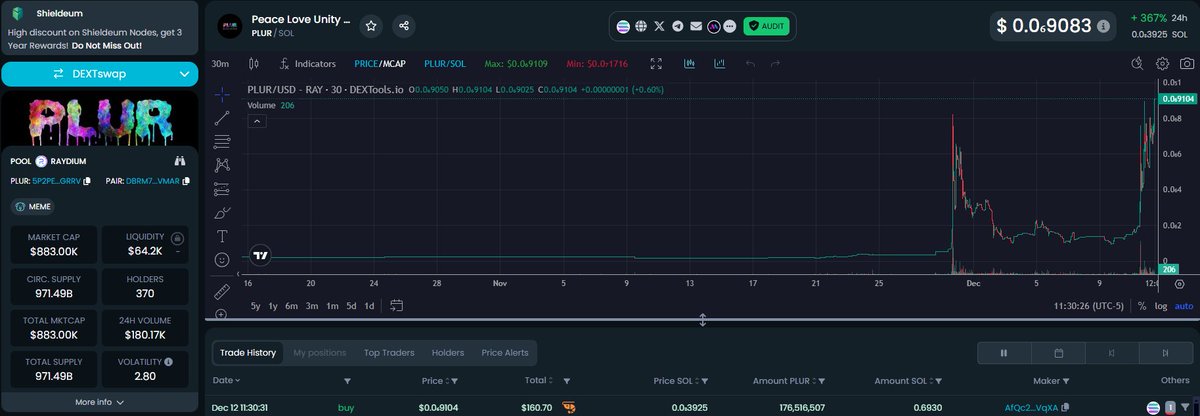Open go-to-date calendar icon
1200x416 pixels.
(x=397, y=306)
